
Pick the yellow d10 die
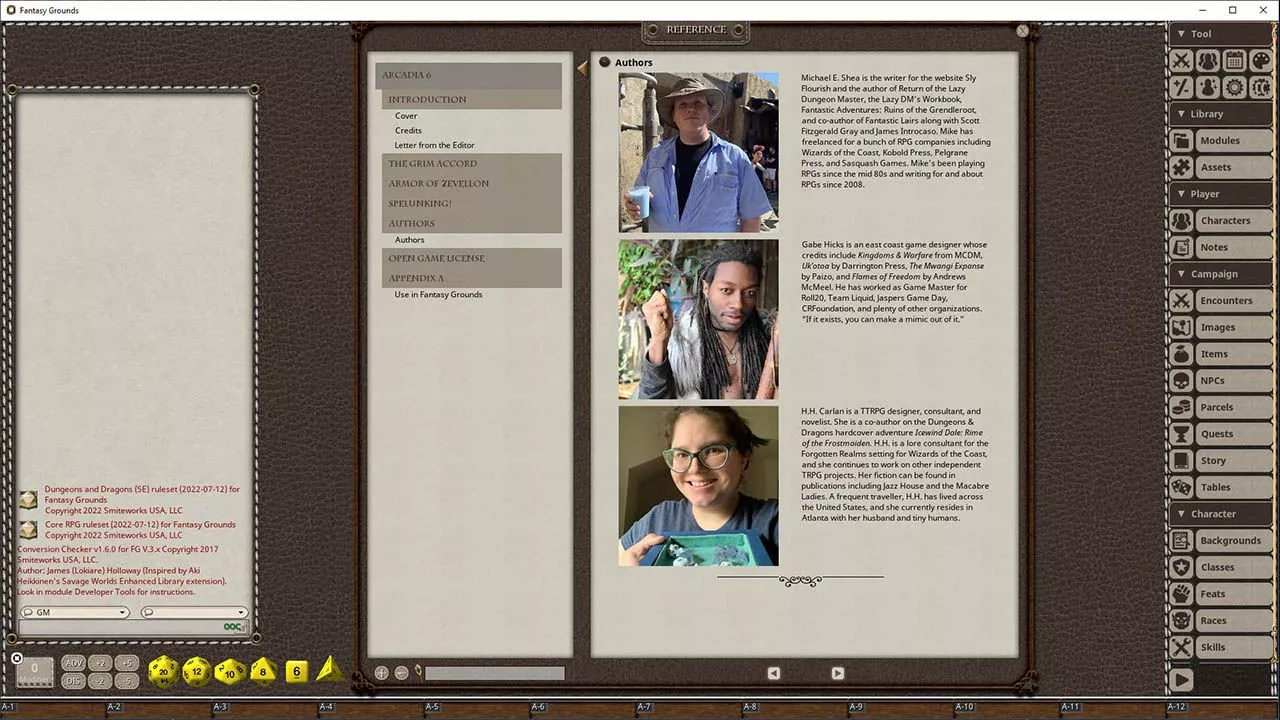(x=230, y=672)
